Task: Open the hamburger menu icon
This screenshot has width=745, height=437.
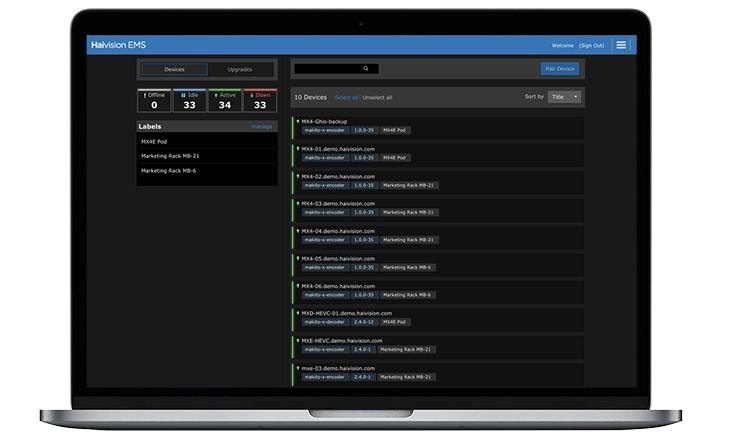Action: pyautogui.click(x=621, y=45)
